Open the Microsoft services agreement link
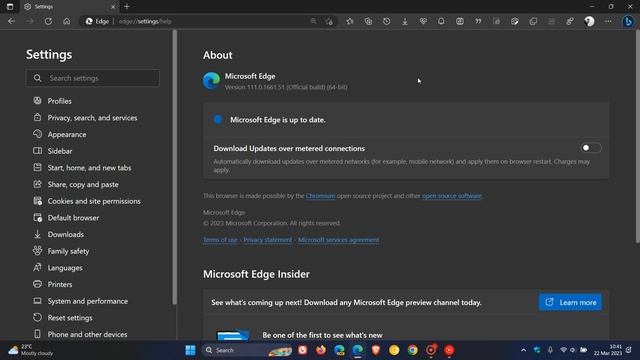The height and width of the screenshot is (360, 640). (338, 240)
